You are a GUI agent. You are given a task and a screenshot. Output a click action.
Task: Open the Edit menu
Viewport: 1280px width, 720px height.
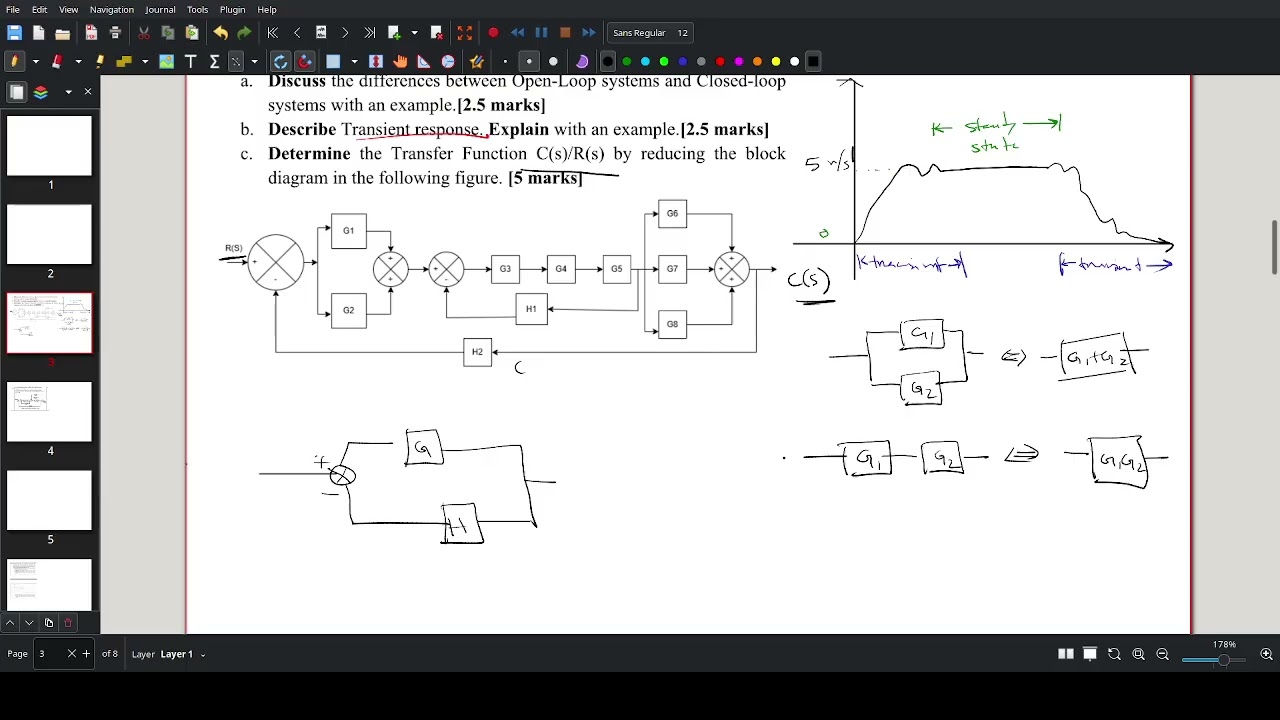pyautogui.click(x=39, y=9)
